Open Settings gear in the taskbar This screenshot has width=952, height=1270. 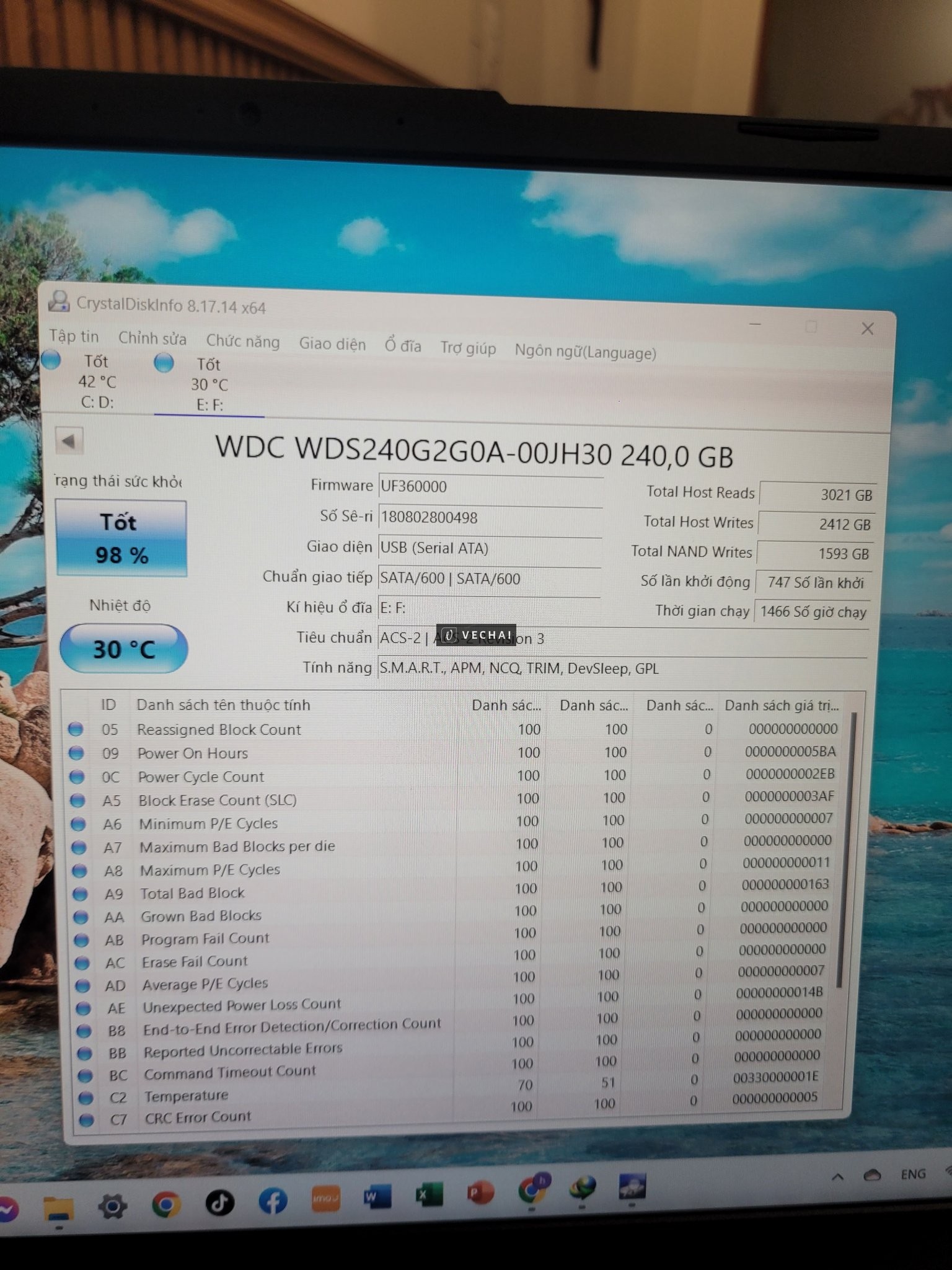(x=112, y=1206)
